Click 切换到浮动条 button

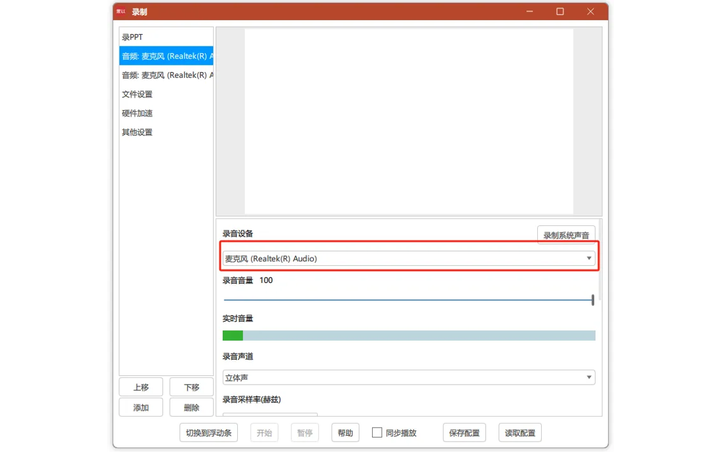click(208, 433)
